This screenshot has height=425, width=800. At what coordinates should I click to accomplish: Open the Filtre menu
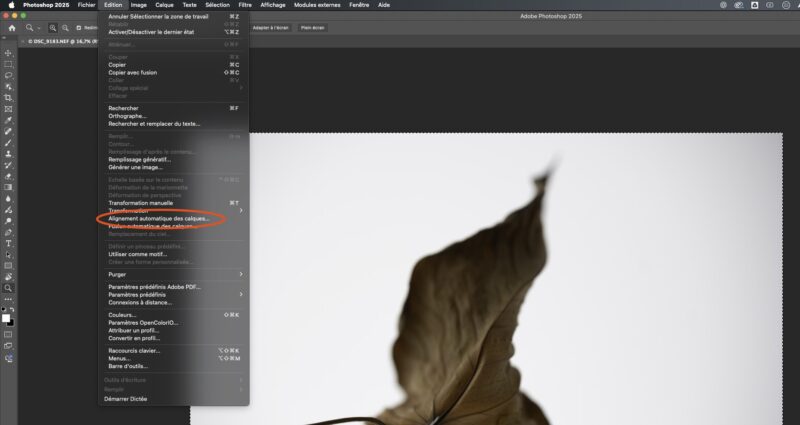(245, 5)
